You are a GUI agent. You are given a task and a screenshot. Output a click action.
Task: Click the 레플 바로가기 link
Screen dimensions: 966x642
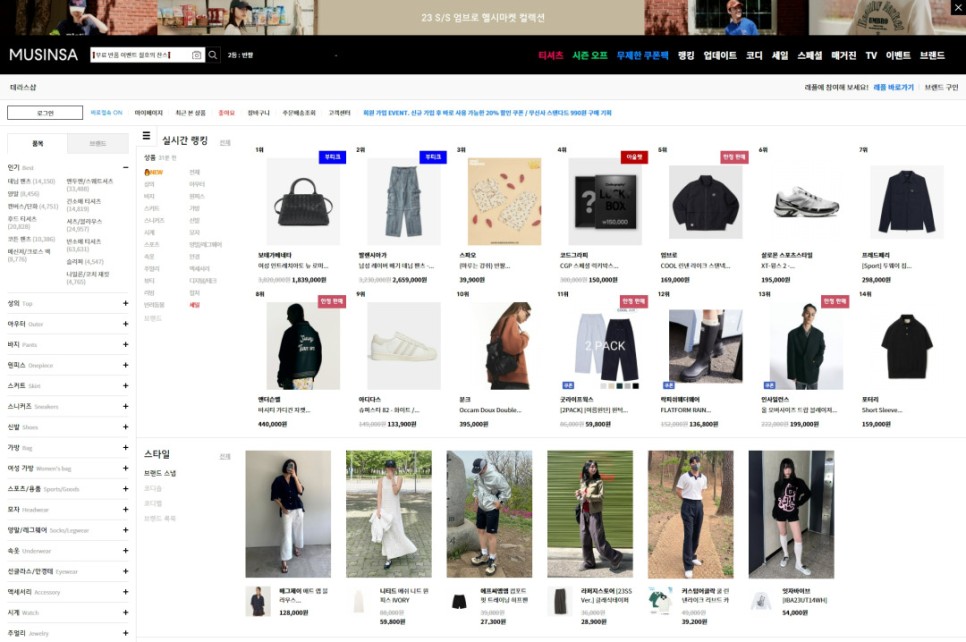tap(893, 87)
